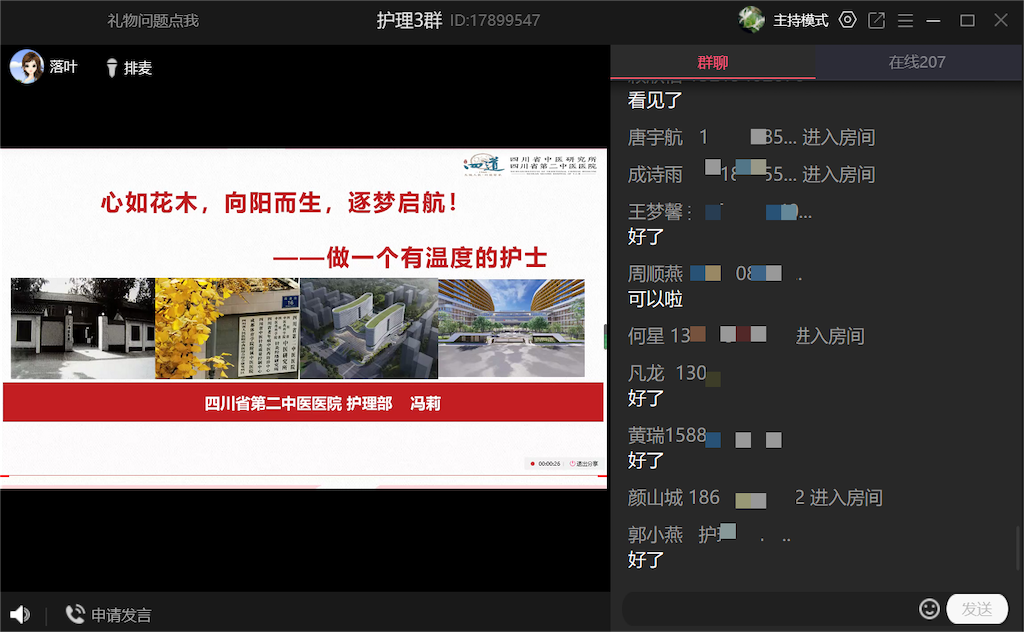Image resolution: width=1024 pixels, height=632 pixels.
Task: Click the 落叶 user avatar
Action: coord(27,67)
